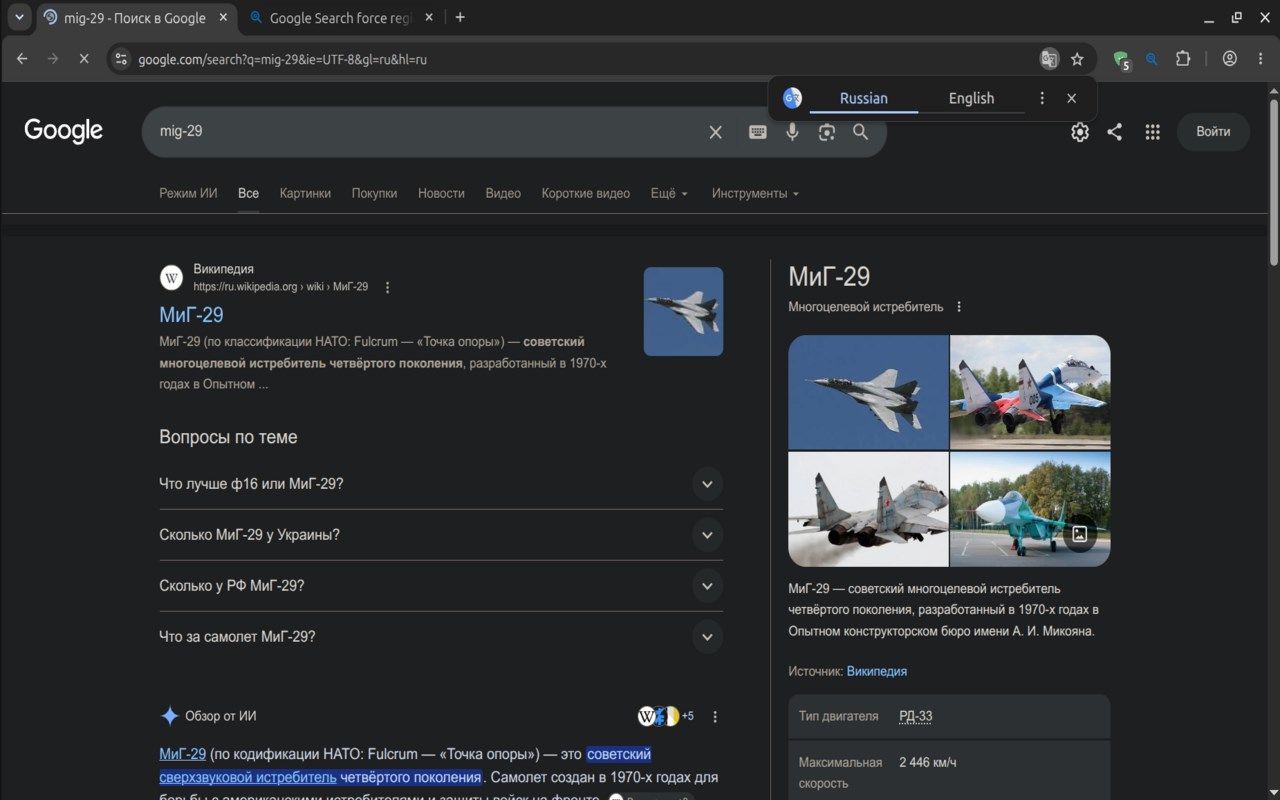Close the translate popup
Screen dimensions: 1280x800
(x=1071, y=98)
